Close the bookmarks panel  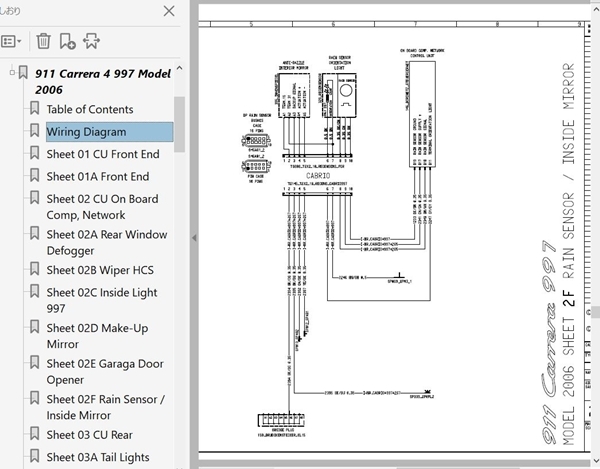coord(169,11)
